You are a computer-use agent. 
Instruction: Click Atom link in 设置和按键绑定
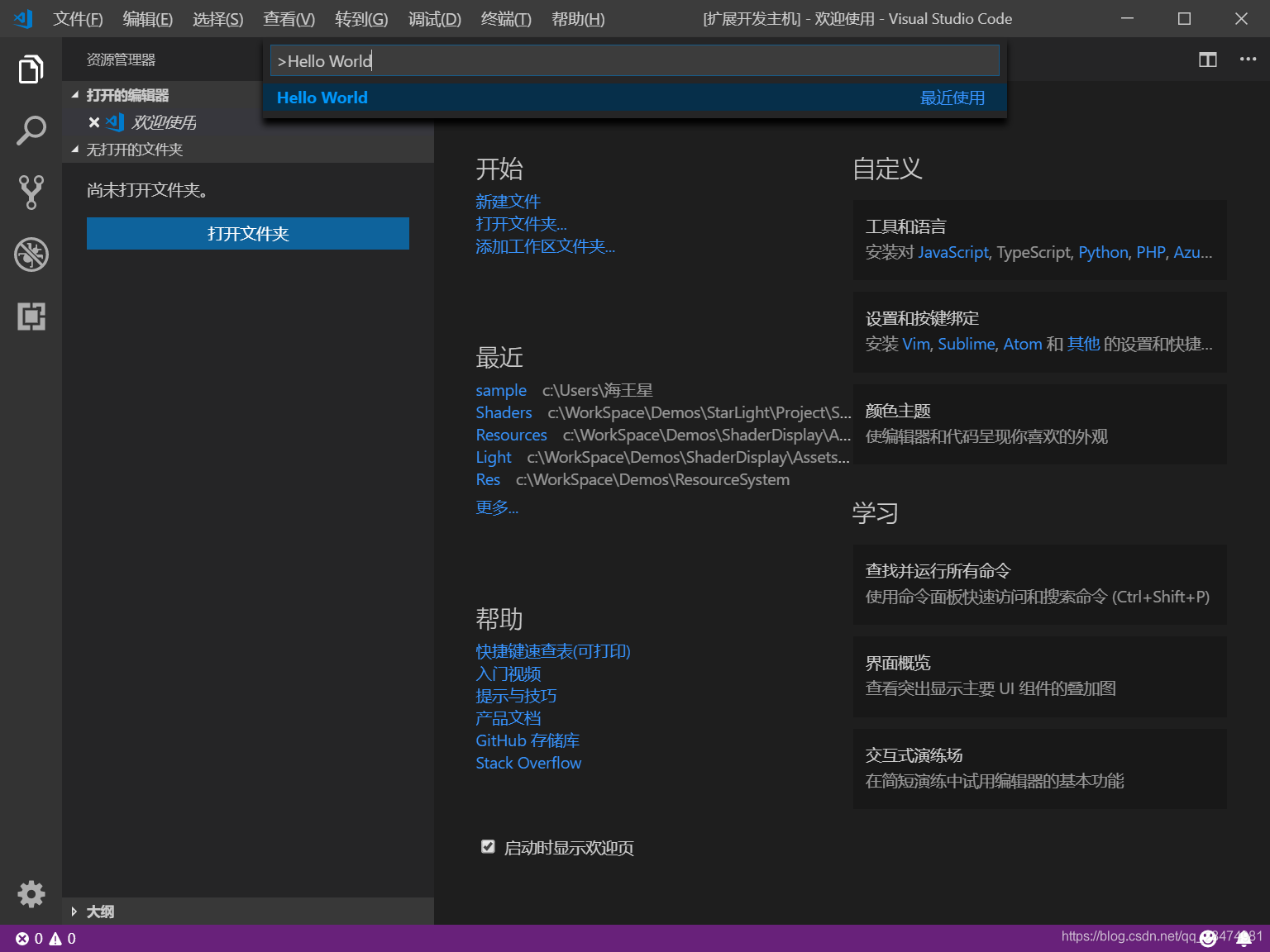(1023, 344)
